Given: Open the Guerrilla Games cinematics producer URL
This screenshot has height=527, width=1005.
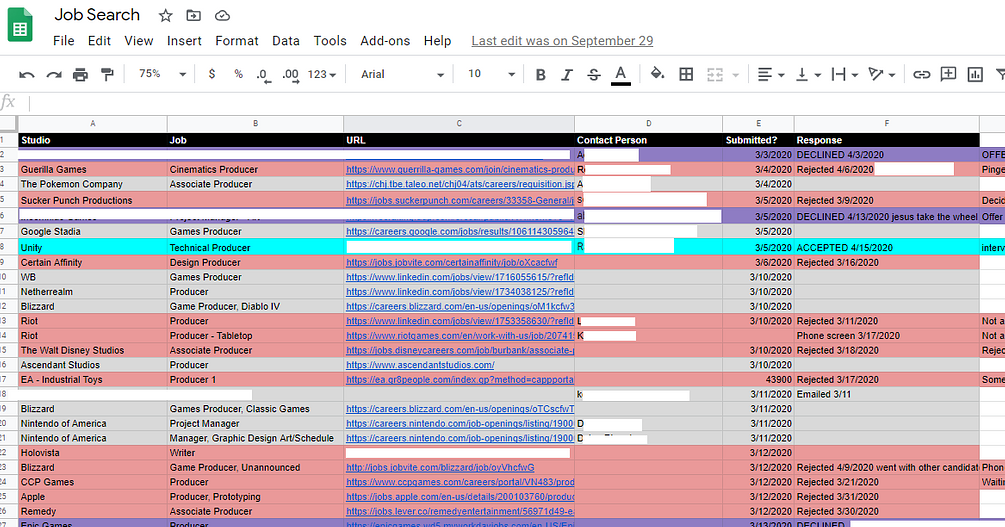Looking at the screenshot, I should click(460, 170).
